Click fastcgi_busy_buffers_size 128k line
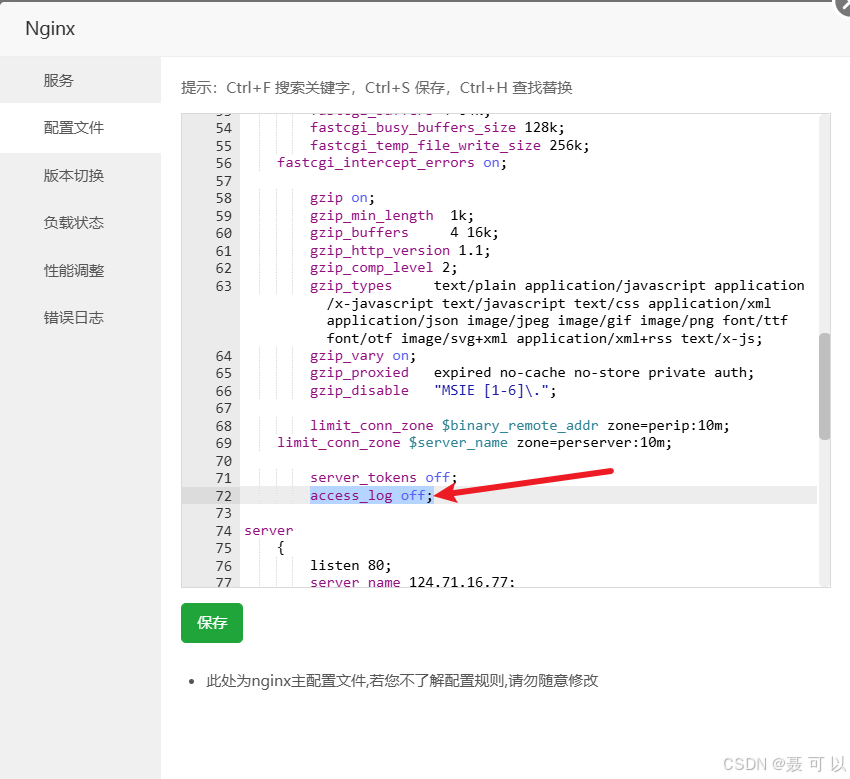Viewport: 850px width, 779px height. point(437,128)
